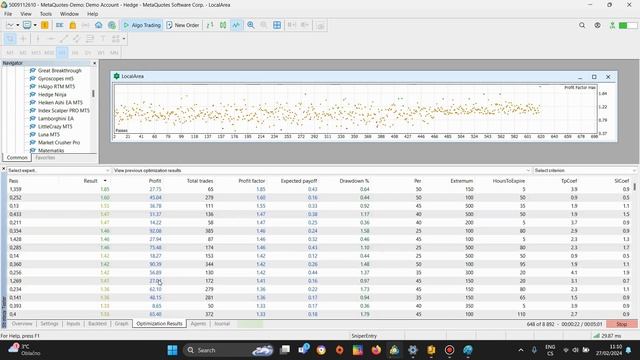Select the H4 timeframe
The width and height of the screenshot is (640, 360).
click(75, 53)
